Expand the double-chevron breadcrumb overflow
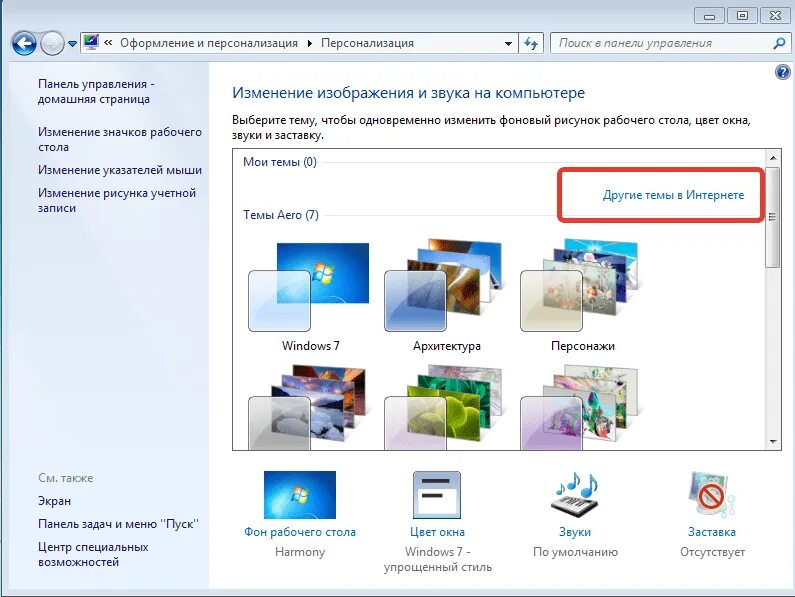This screenshot has width=795, height=597. click(108, 43)
